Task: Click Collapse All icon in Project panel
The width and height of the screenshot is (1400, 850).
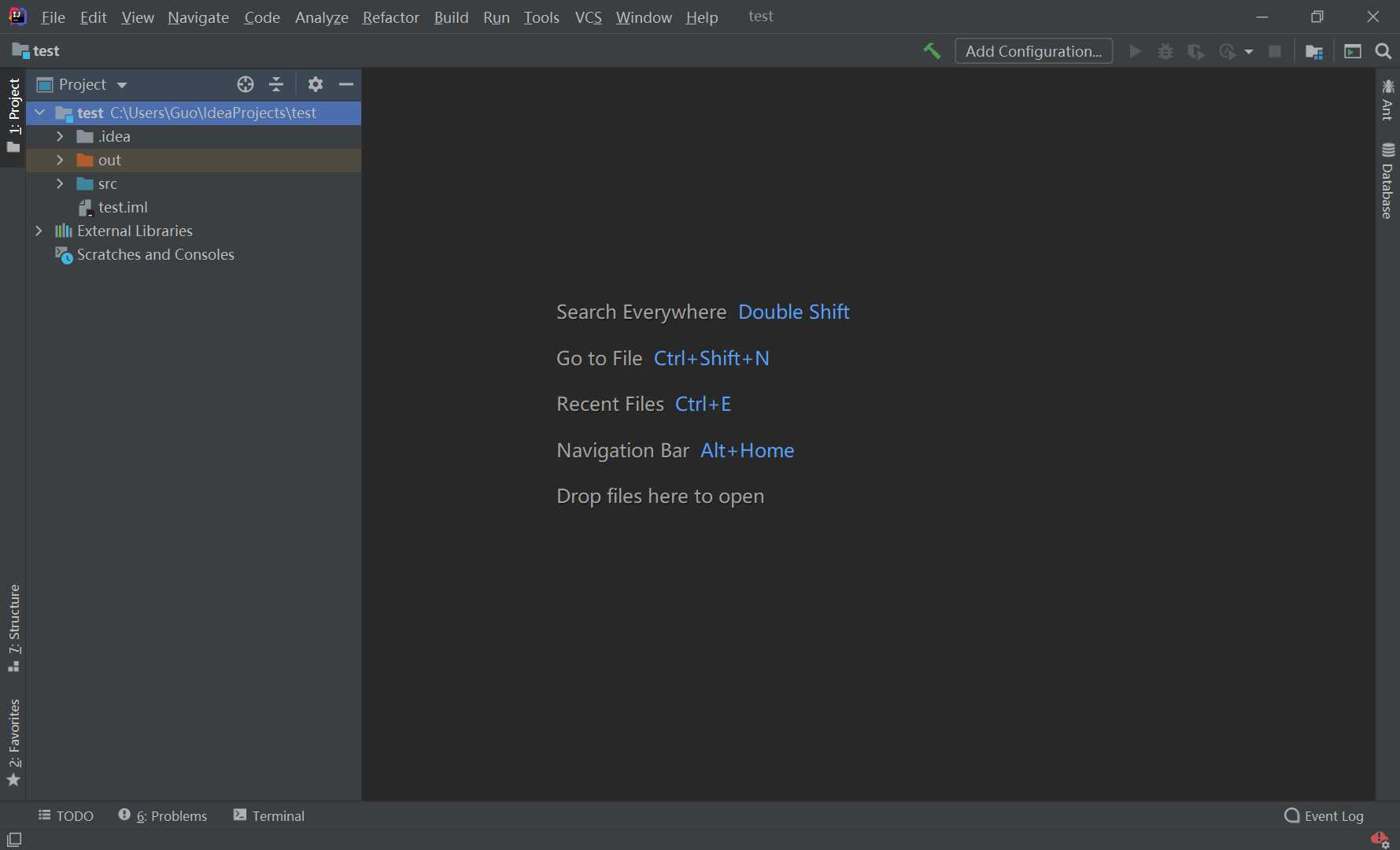Action: pos(276,84)
